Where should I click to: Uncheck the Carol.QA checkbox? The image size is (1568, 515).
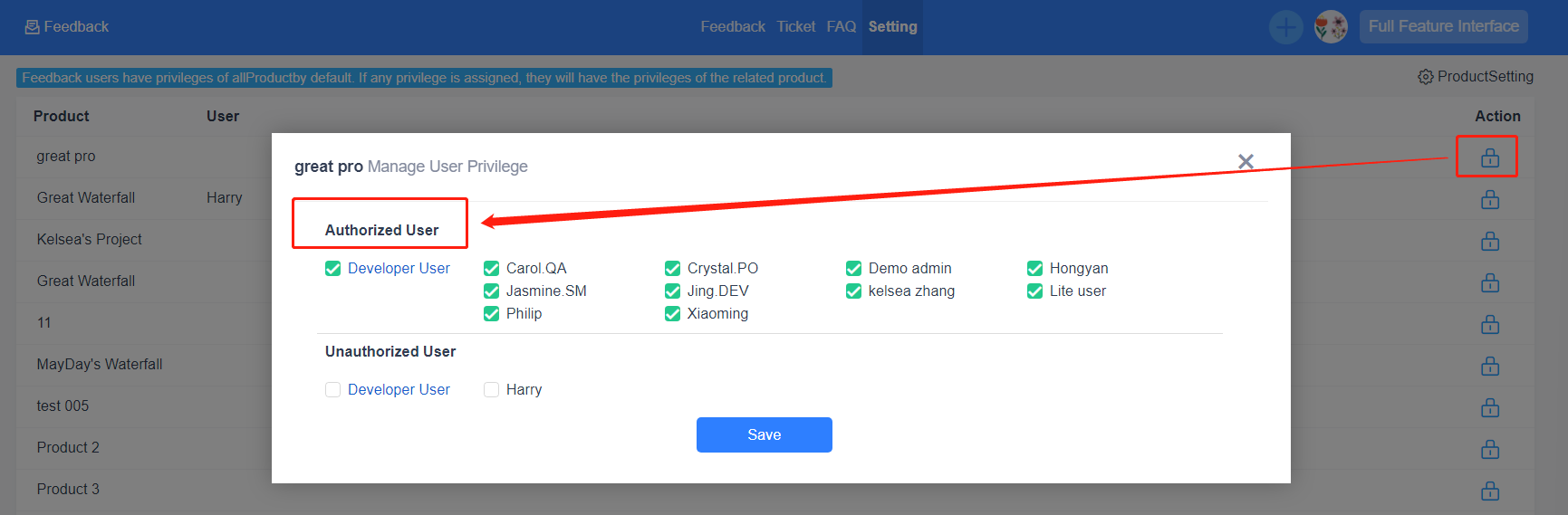coord(492,269)
